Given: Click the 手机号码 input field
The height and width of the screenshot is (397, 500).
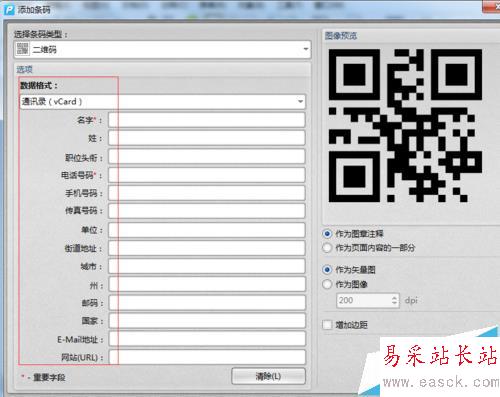Looking at the screenshot, I should (207, 193).
